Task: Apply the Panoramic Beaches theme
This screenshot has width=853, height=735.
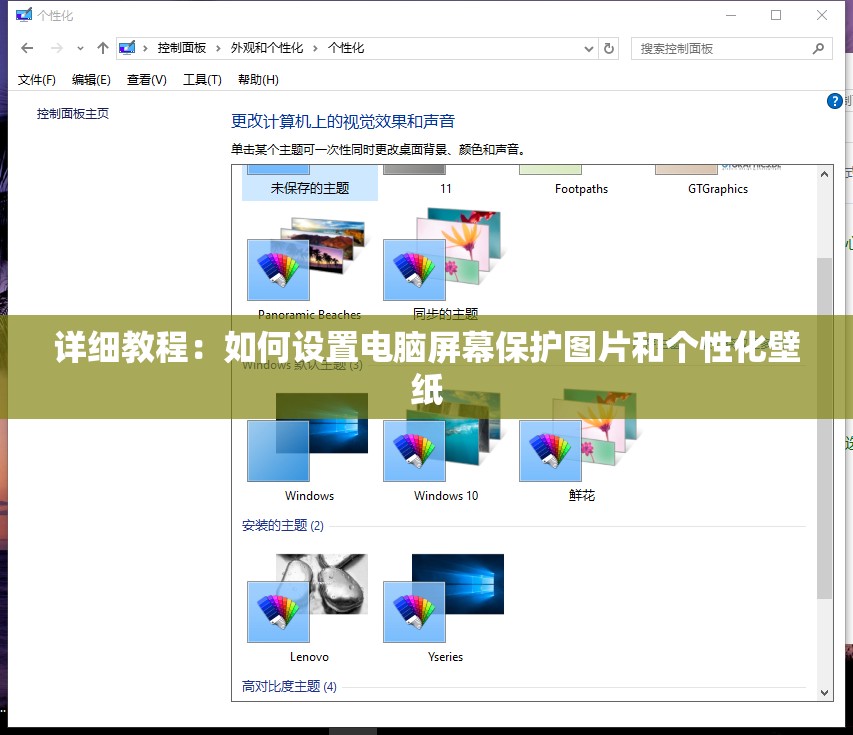Action: pos(309,267)
